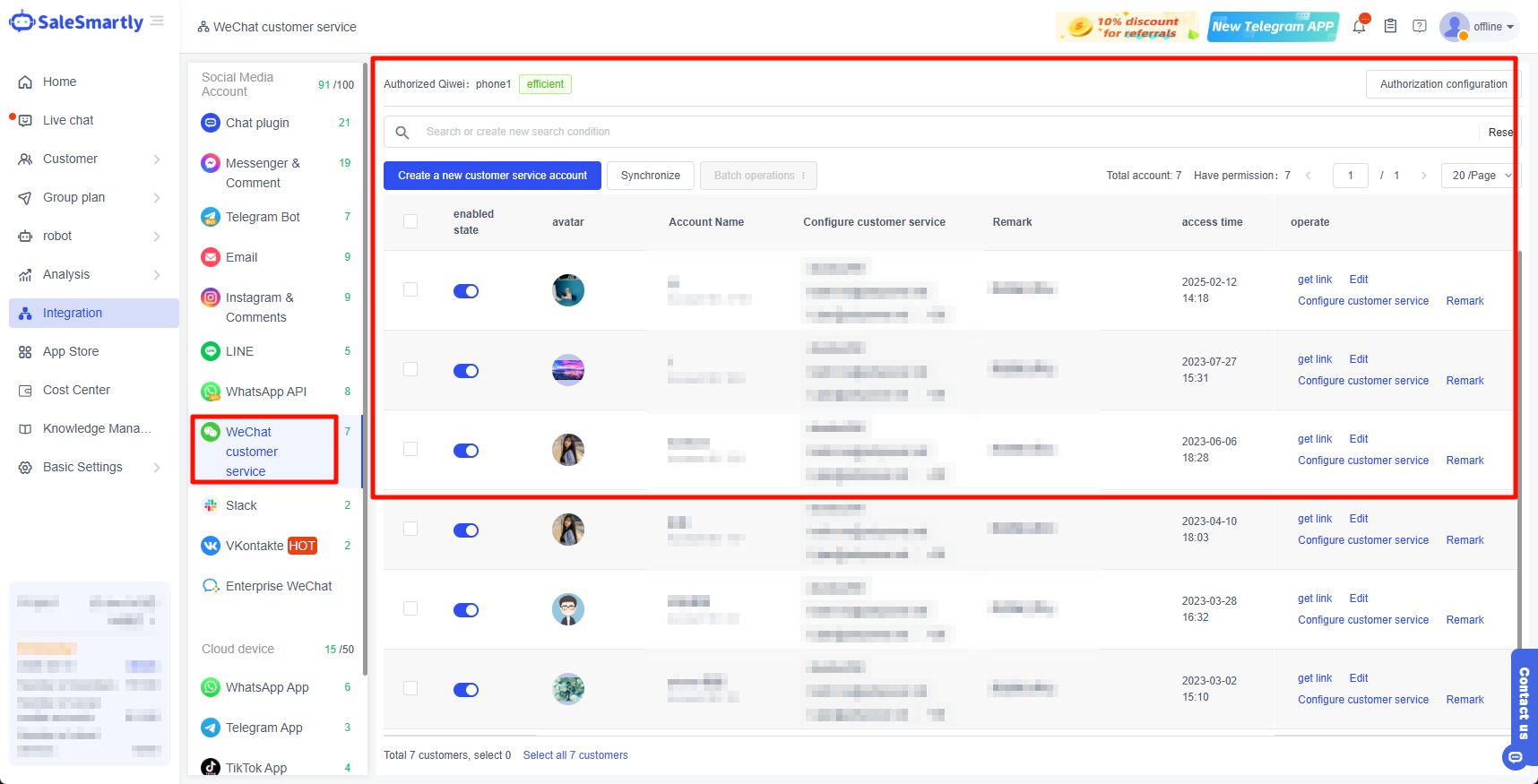Click the VKontakte channel icon
The height and width of the screenshot is (784, 1538).
point(211,546)
